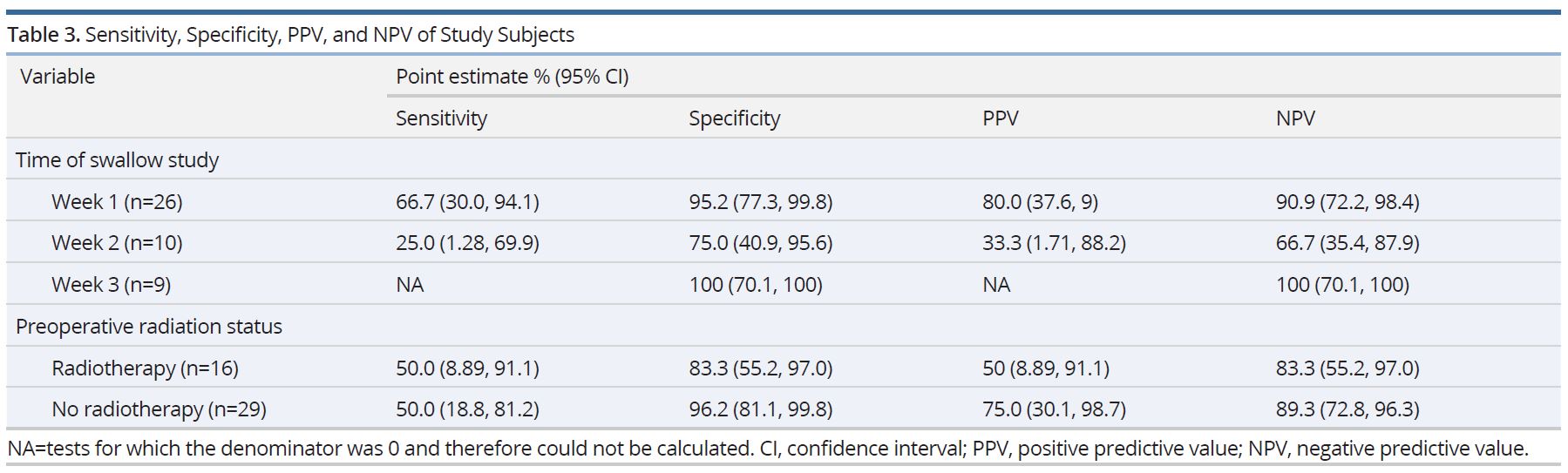Select the NPV column header

click(1294, 118)
